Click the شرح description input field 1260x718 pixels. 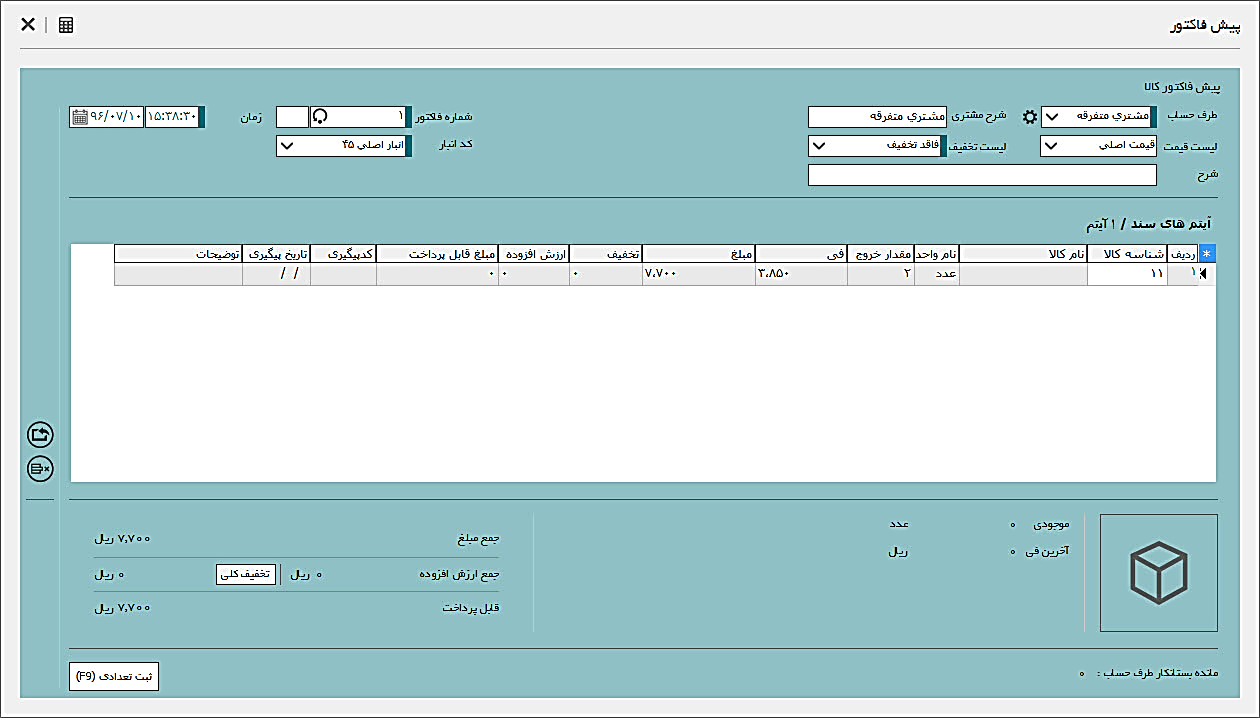click(x=981, y=175)
